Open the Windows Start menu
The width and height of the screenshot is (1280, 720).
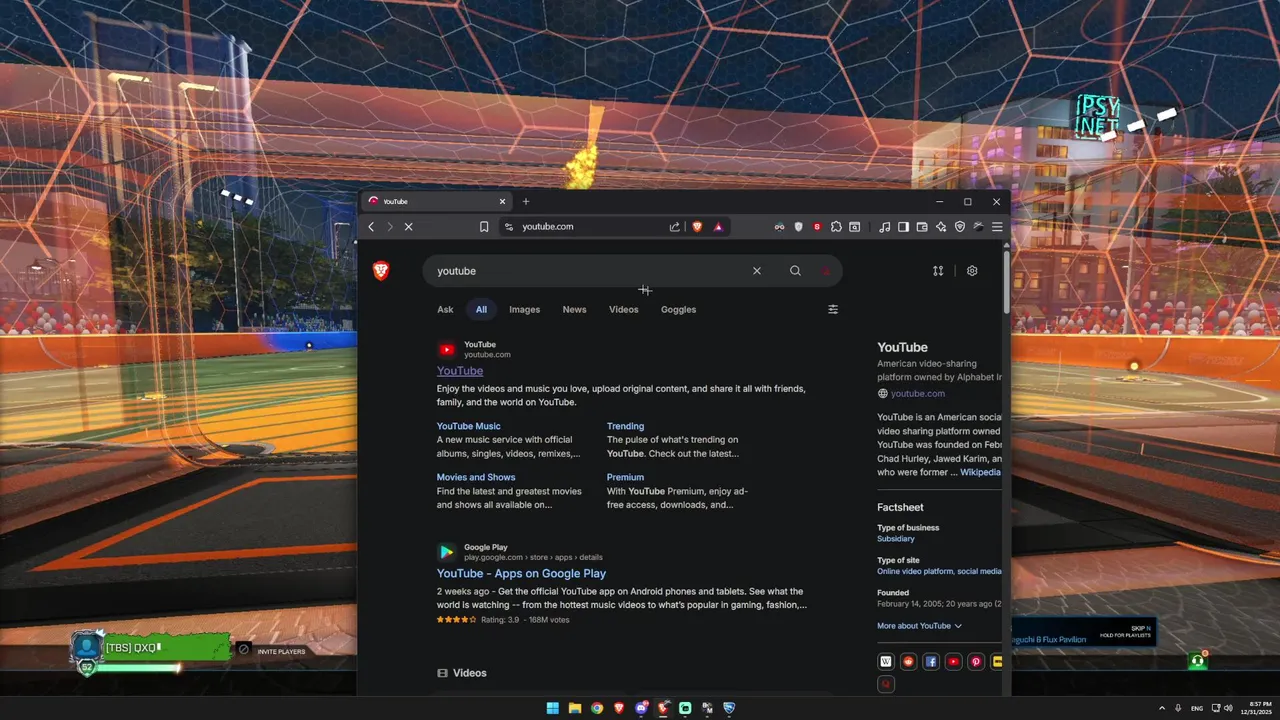pos(553,708)
